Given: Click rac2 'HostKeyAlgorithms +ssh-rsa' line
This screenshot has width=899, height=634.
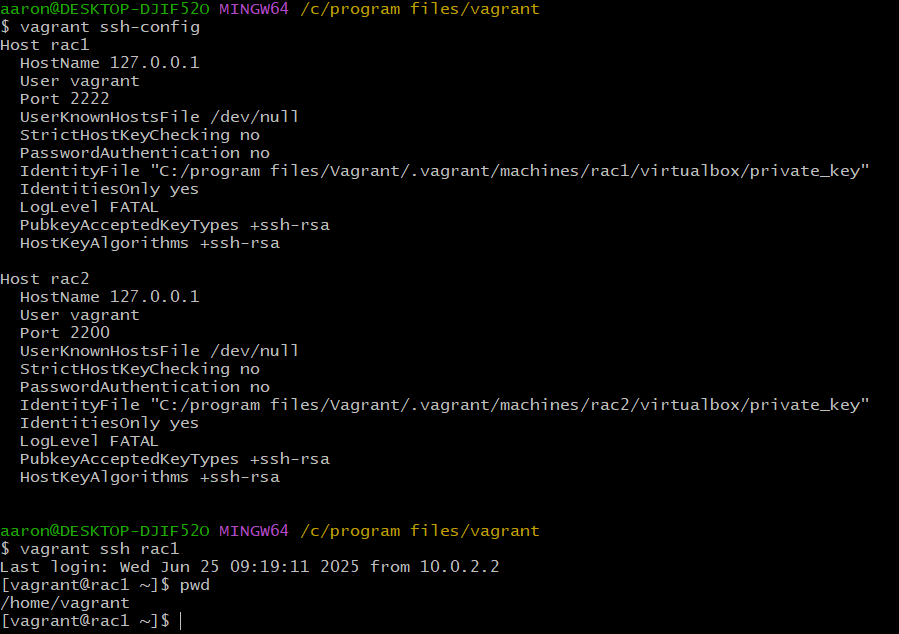Looking at the screenshot, I should click(x=149, y=477).
